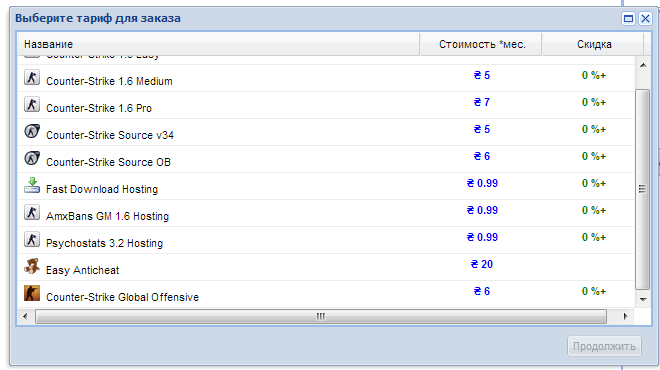The image size is (660, 370).
Task: Close the tariff selection dialog
Action: point(645,19)
